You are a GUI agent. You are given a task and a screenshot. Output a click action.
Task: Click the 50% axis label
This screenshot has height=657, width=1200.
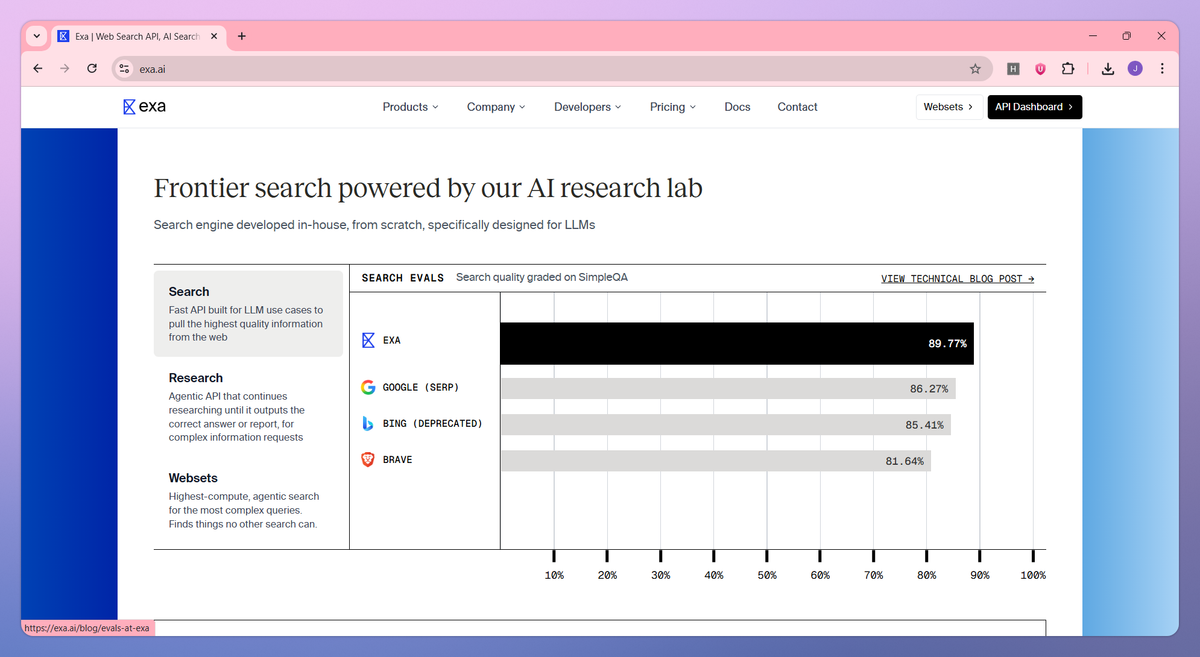(767, 576)
